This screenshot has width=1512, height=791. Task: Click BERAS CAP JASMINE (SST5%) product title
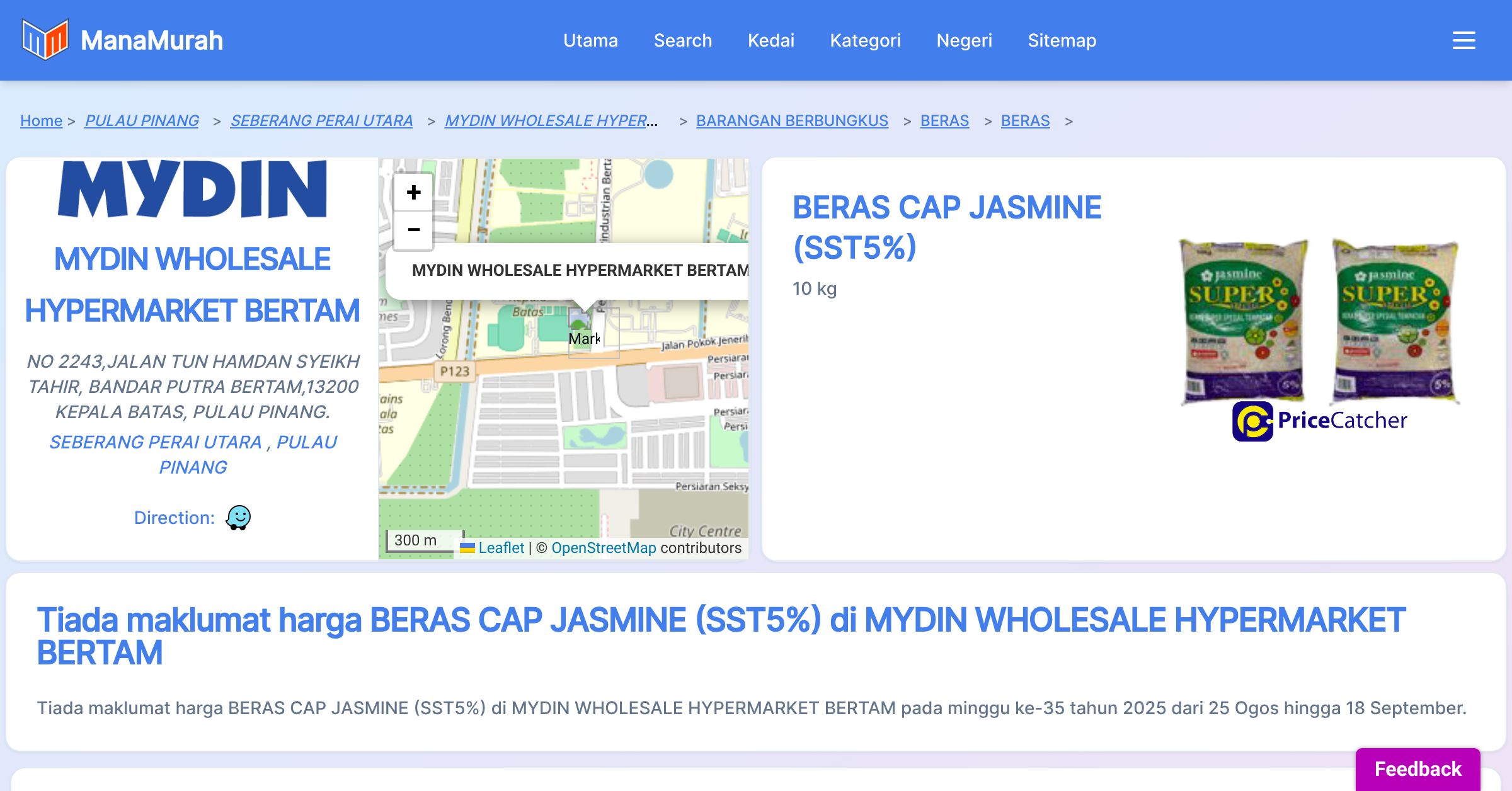[947, 227]
